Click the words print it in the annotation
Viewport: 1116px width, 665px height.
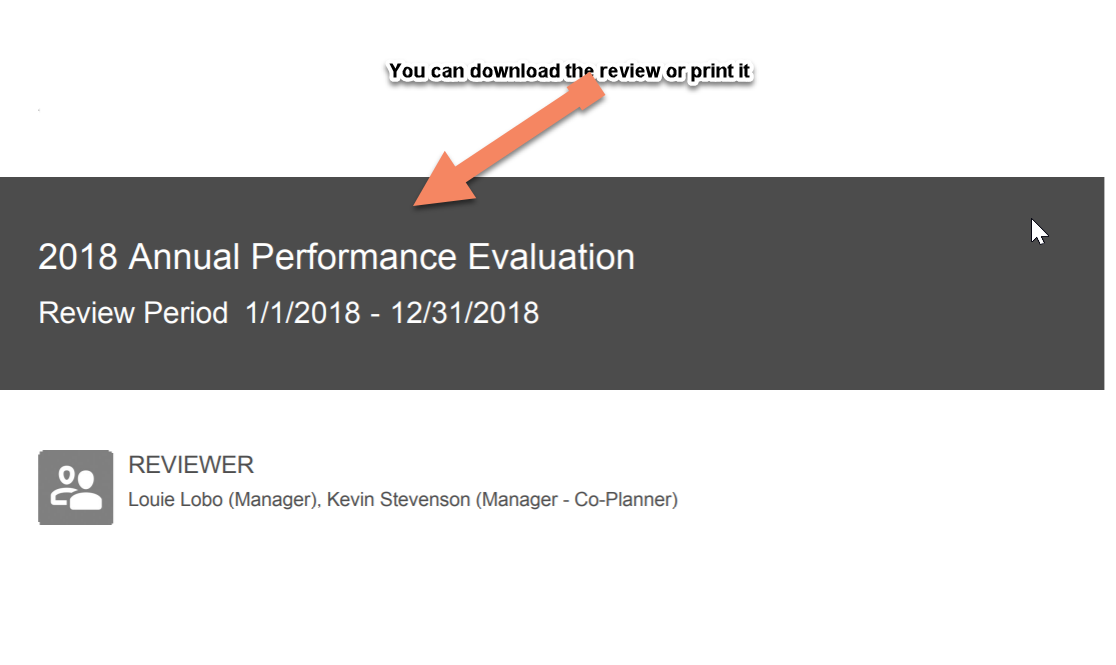point(720,71)
